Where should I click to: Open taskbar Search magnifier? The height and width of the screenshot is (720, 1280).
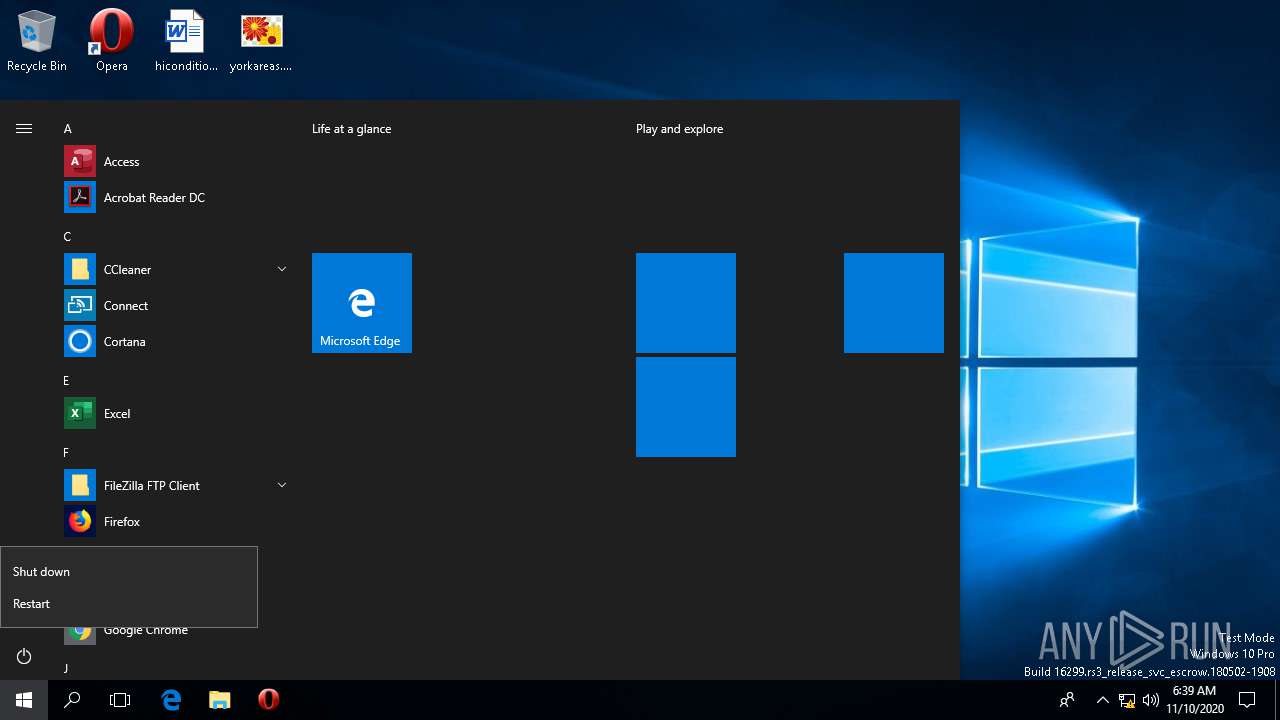[x=72, y=700]
